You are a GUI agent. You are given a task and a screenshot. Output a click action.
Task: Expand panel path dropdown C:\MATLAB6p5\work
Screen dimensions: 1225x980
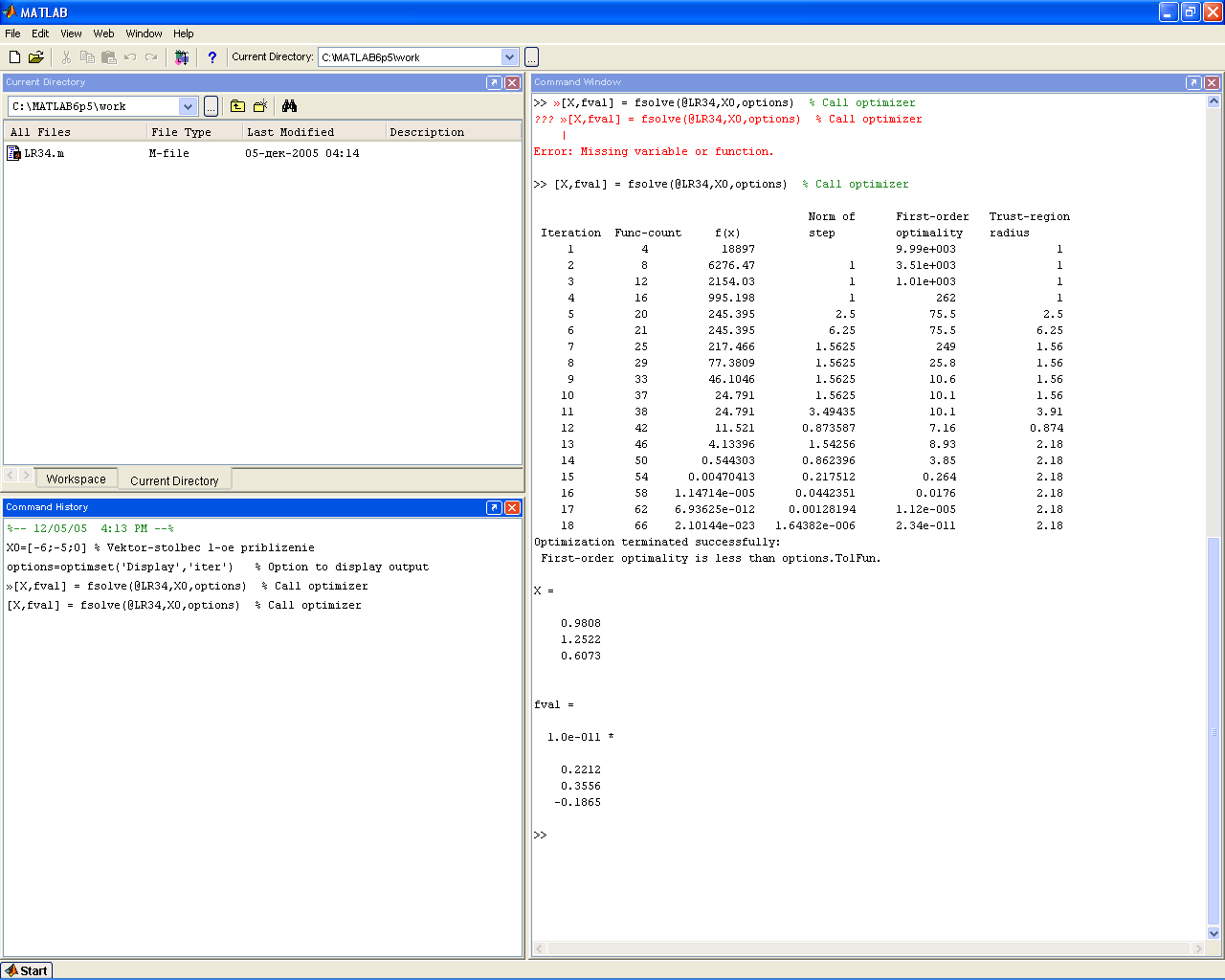pos(188,106)
